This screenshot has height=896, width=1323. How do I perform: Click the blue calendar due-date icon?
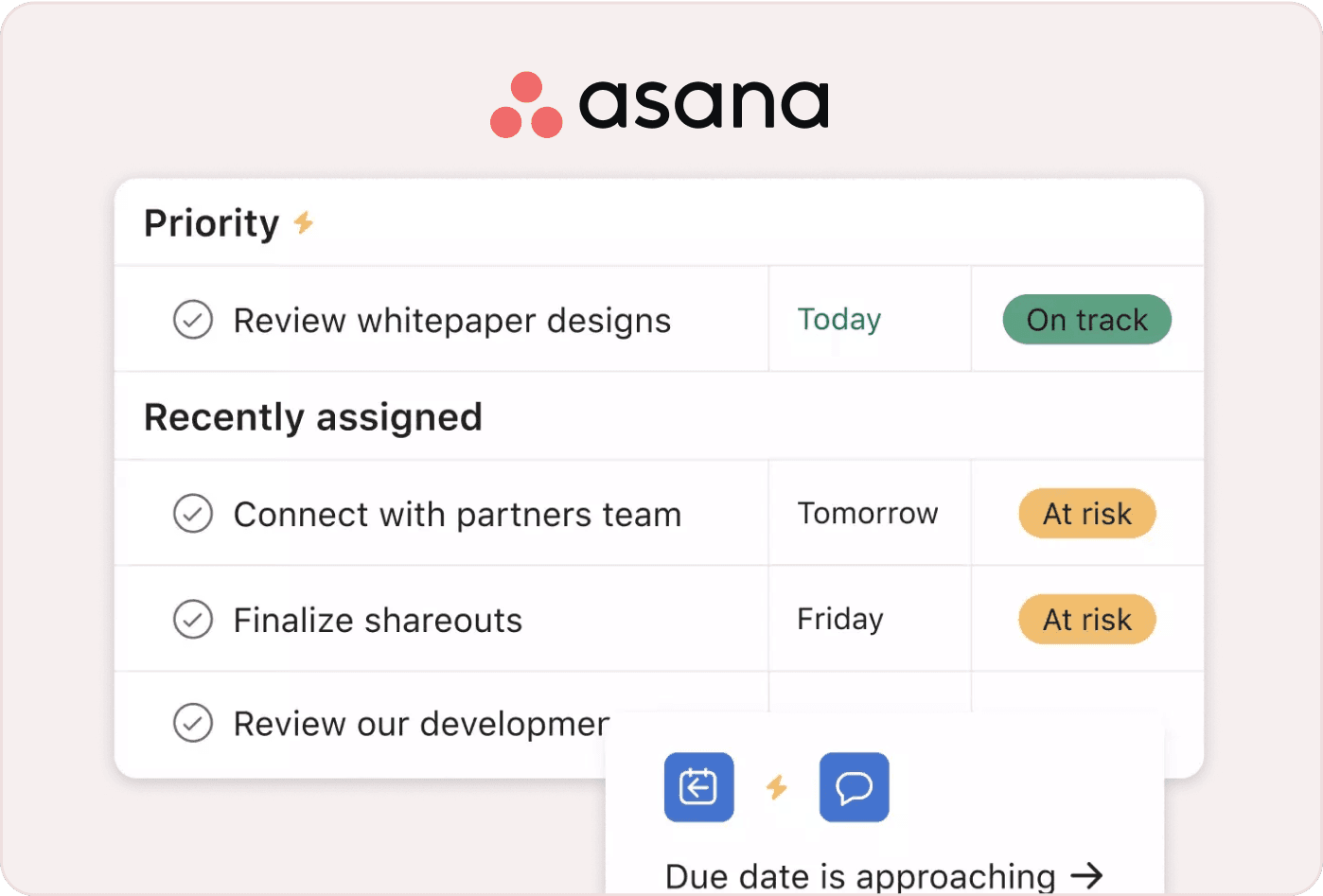[x=699, y=787]
